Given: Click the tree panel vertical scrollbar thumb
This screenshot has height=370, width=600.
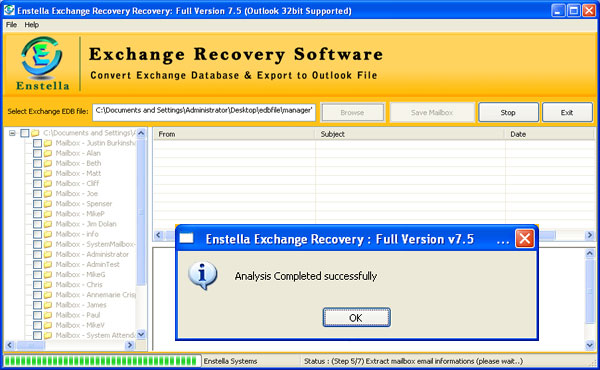Looking at the screenshot, I should click(x=141, y=212).
